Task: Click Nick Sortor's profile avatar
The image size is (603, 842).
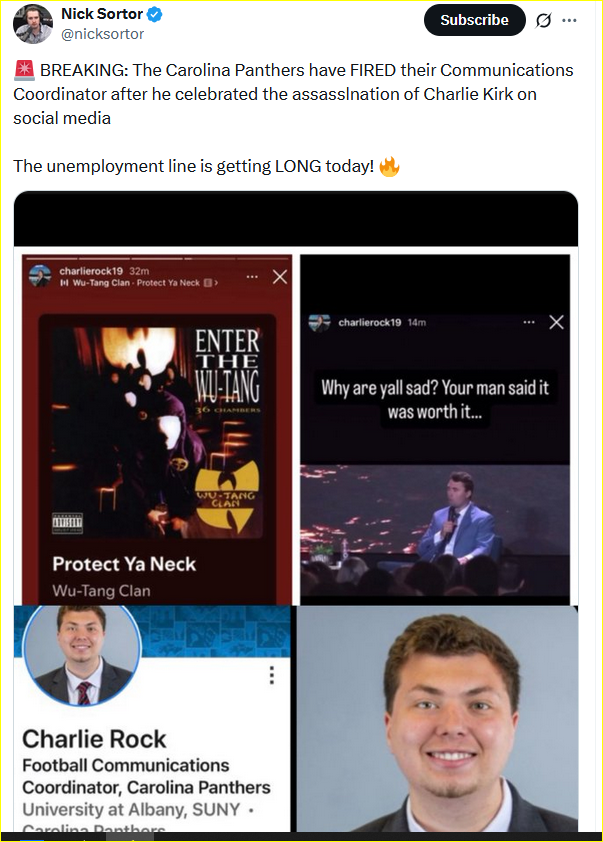Action: 32,23
